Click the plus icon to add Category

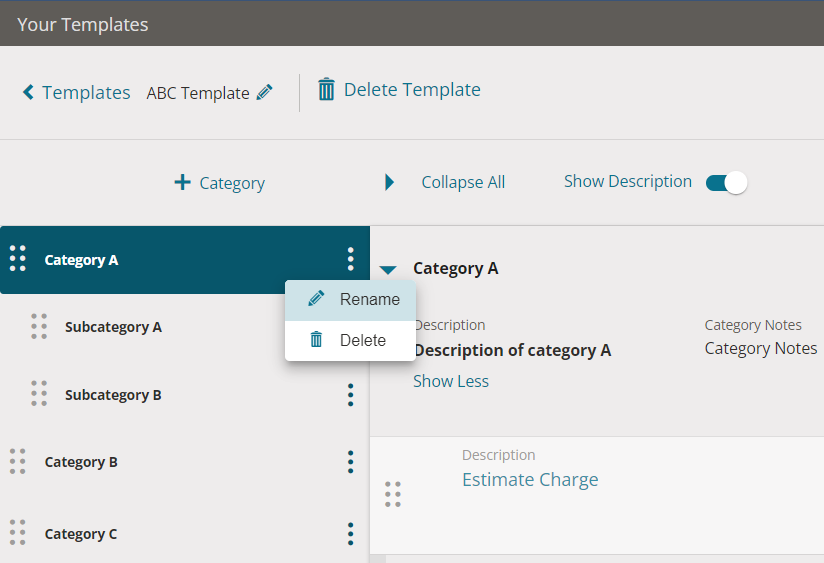182,182
